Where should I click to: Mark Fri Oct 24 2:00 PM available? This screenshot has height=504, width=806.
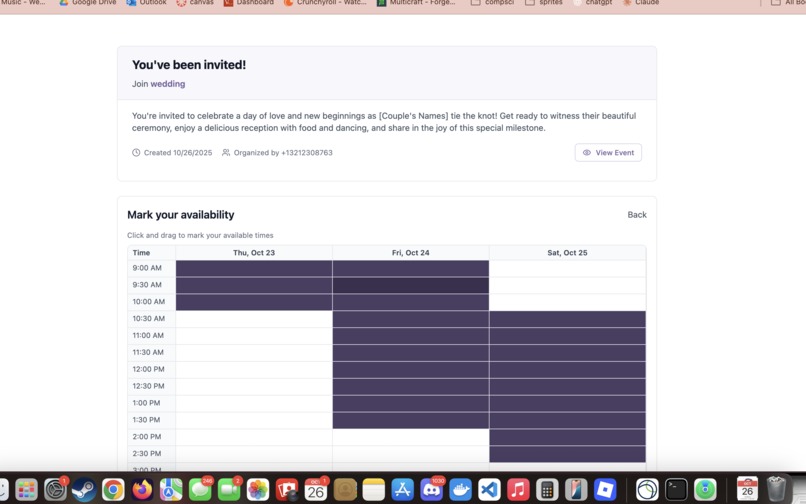click(x=411, y=437)
